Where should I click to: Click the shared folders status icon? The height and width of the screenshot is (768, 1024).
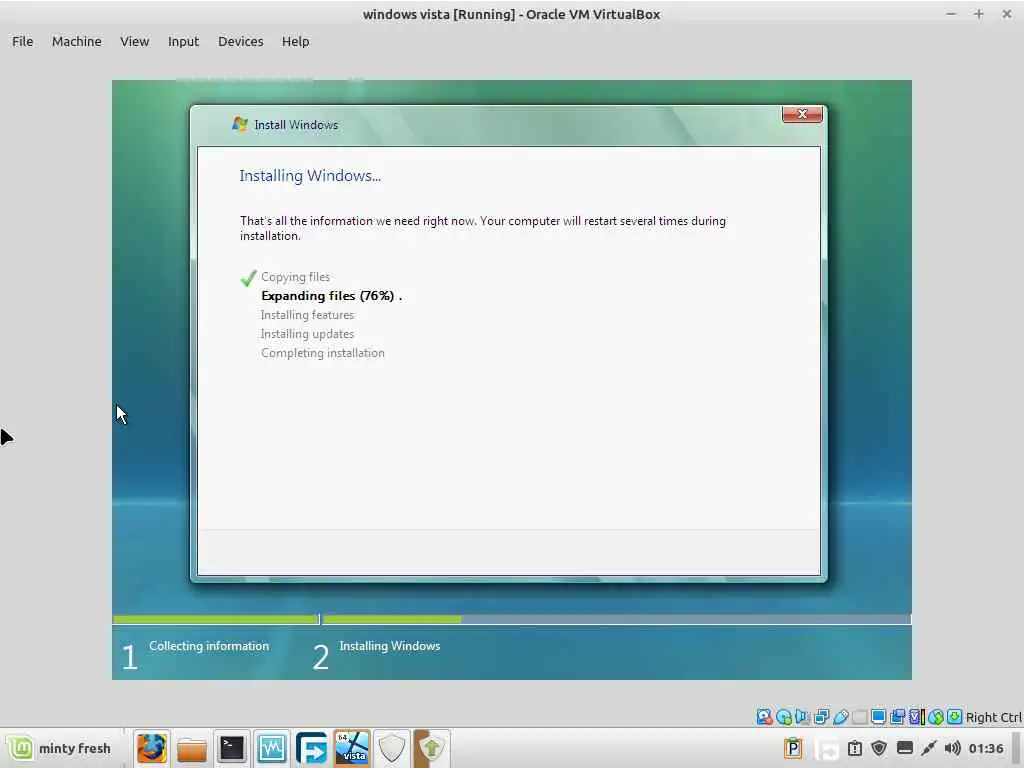(x=859, y=717)
